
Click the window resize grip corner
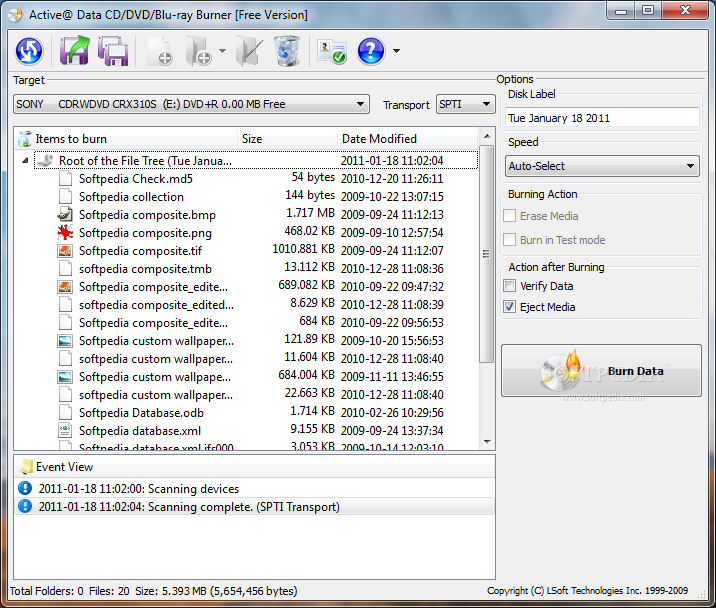click(x=701, y=593)
